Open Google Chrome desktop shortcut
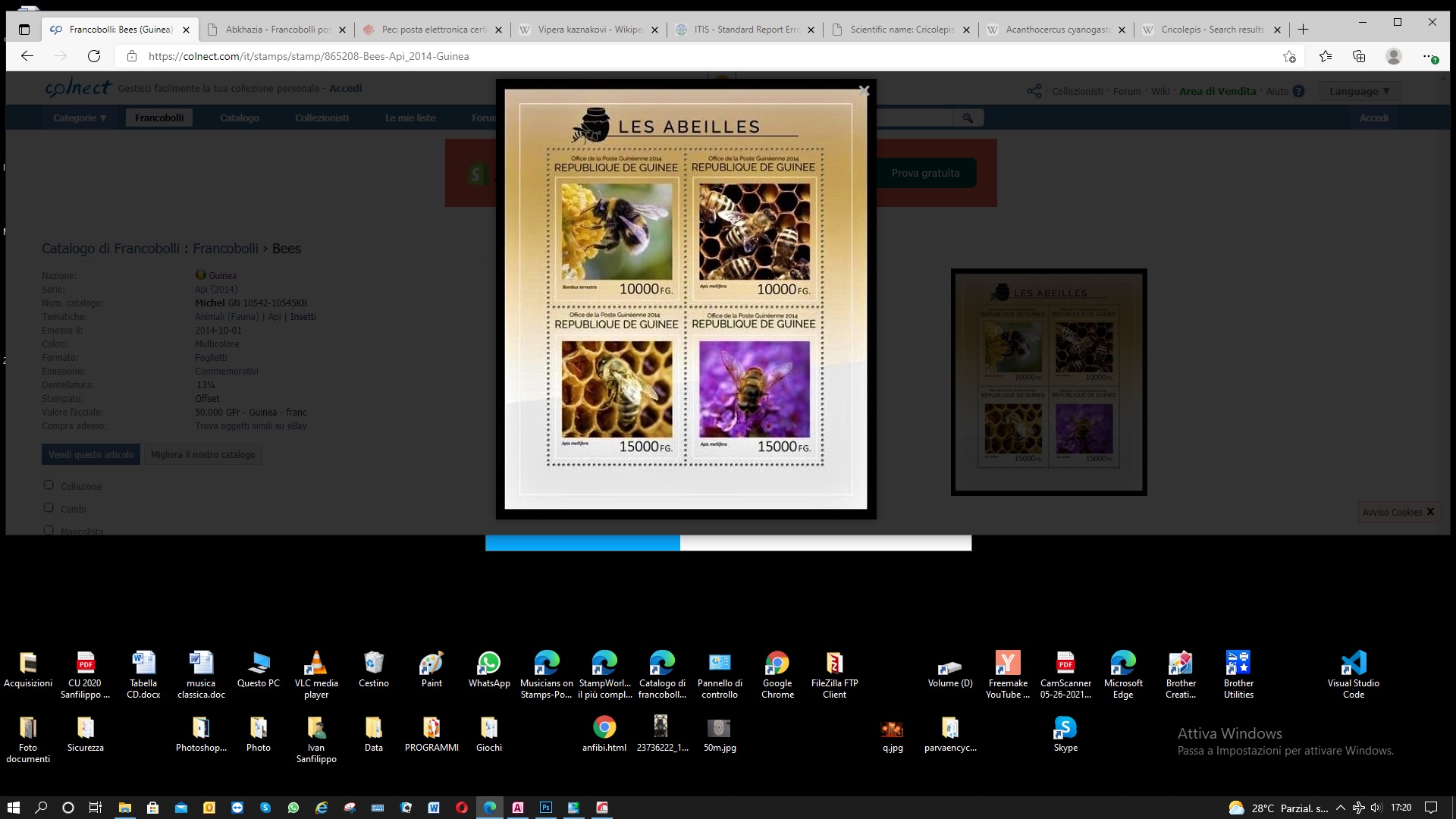Viewport: 1456px width, 819px height. point(777,675)
